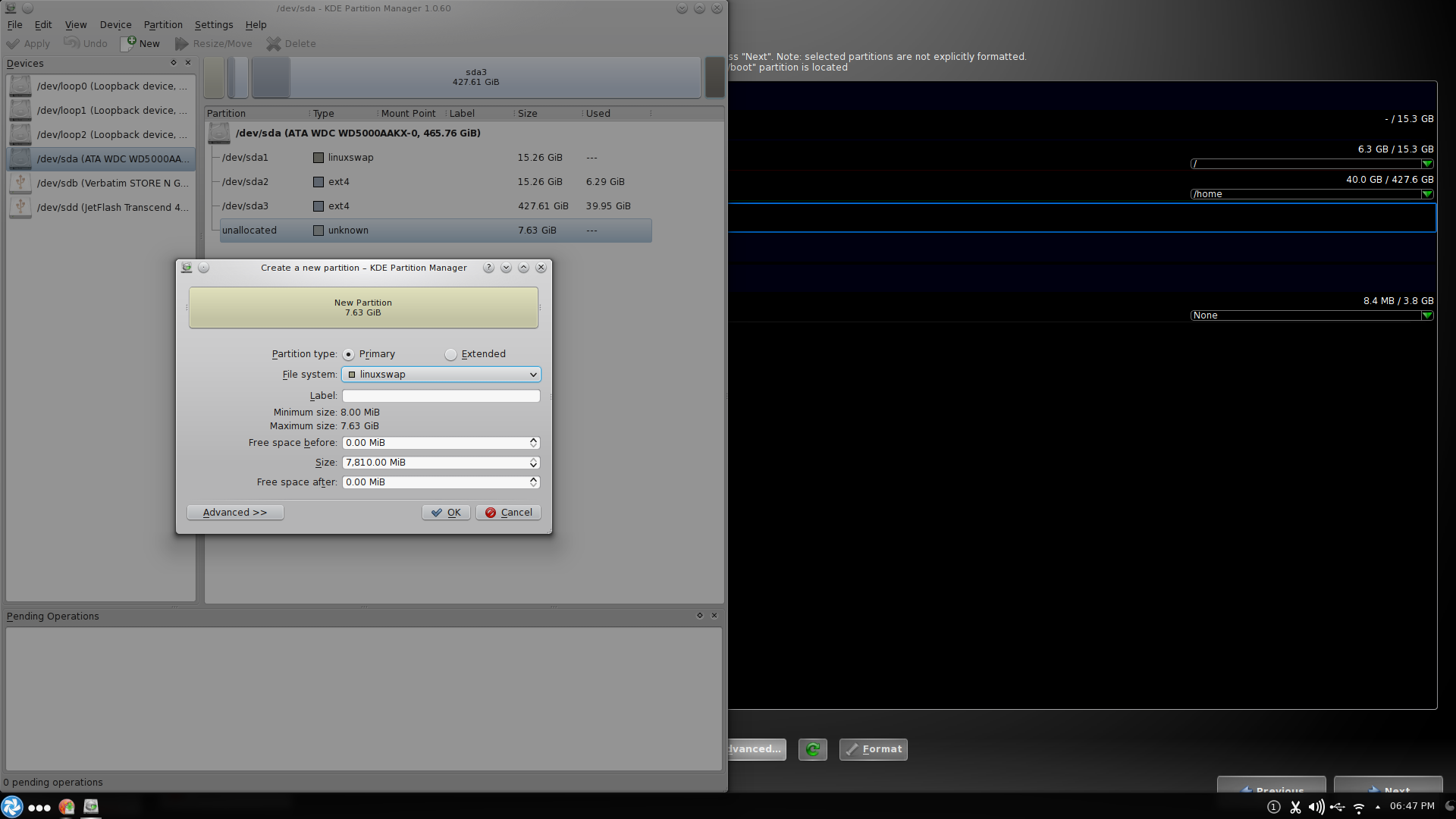This screenshot has width=1456, height=819.
Task: Open the Device menu
Action: (x=115, y=25)
